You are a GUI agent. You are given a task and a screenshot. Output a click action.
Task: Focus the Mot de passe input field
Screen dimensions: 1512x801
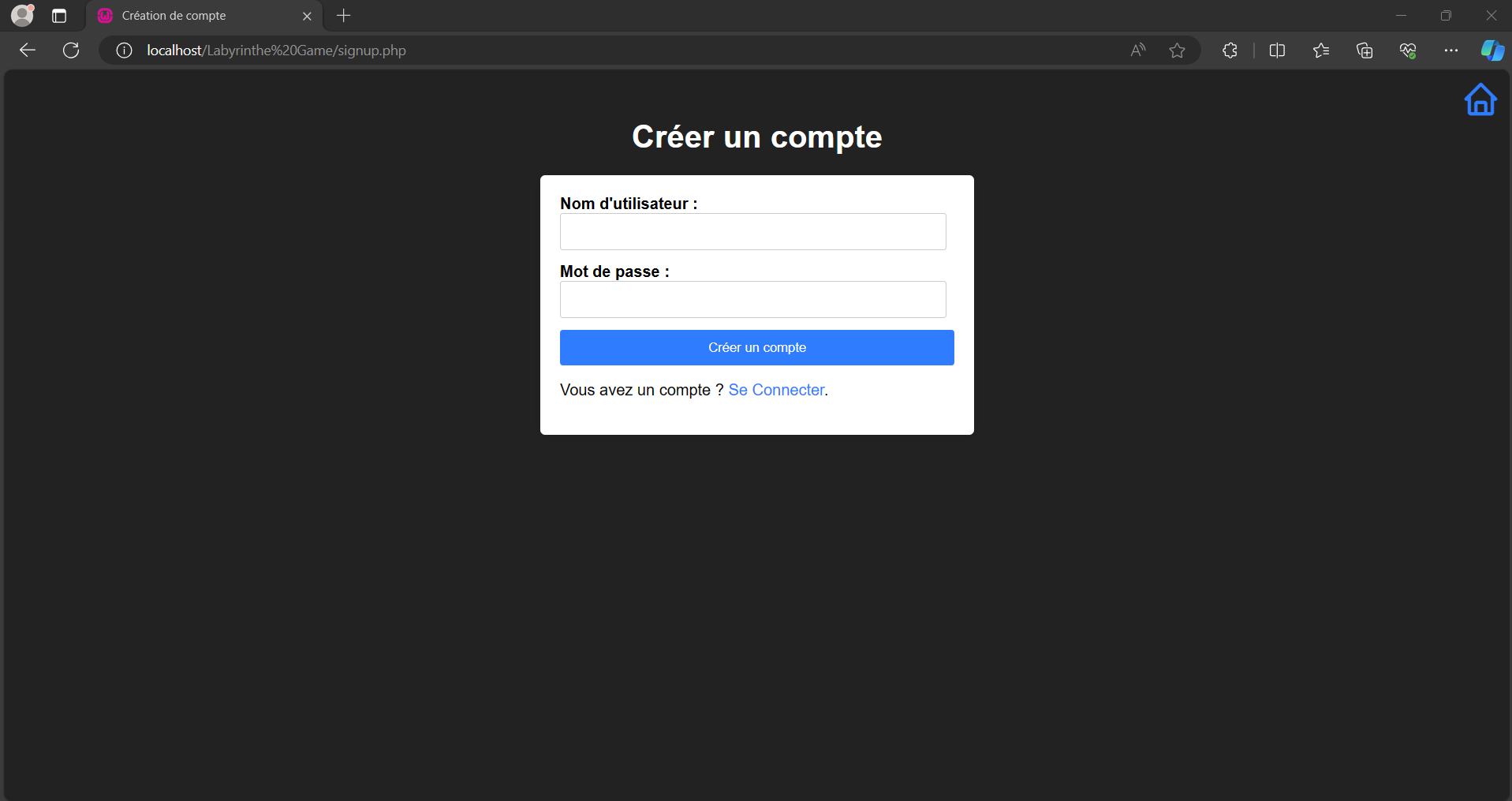tap(752, 299)
